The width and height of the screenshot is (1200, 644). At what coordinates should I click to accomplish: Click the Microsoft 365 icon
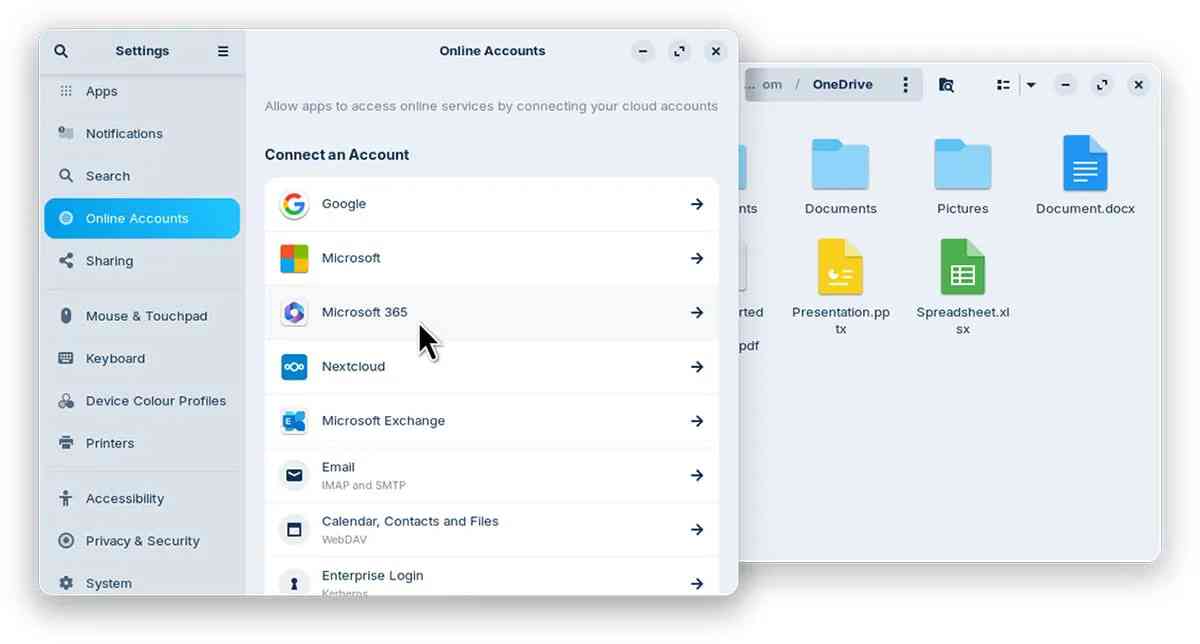pyautogui.click(x=293, y=312)
